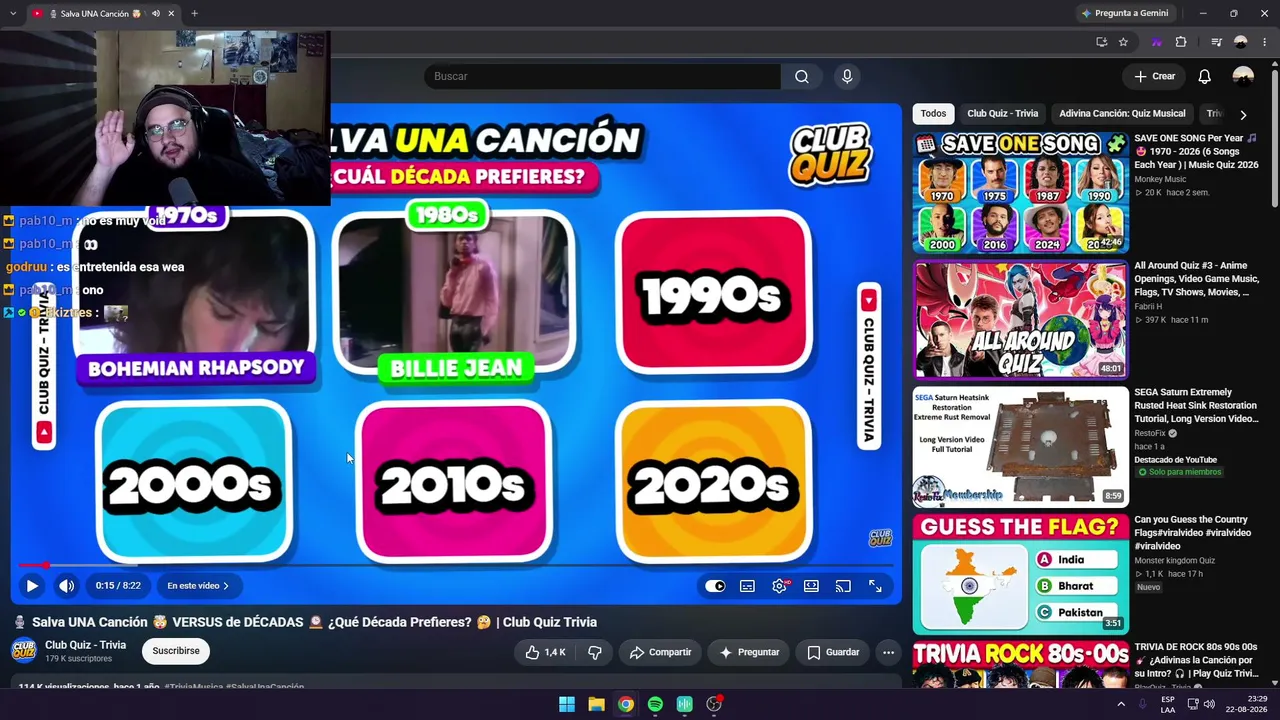Open the more actions menu beside Guardar
The image size is (1280, 720).
[x=888, y=652]
